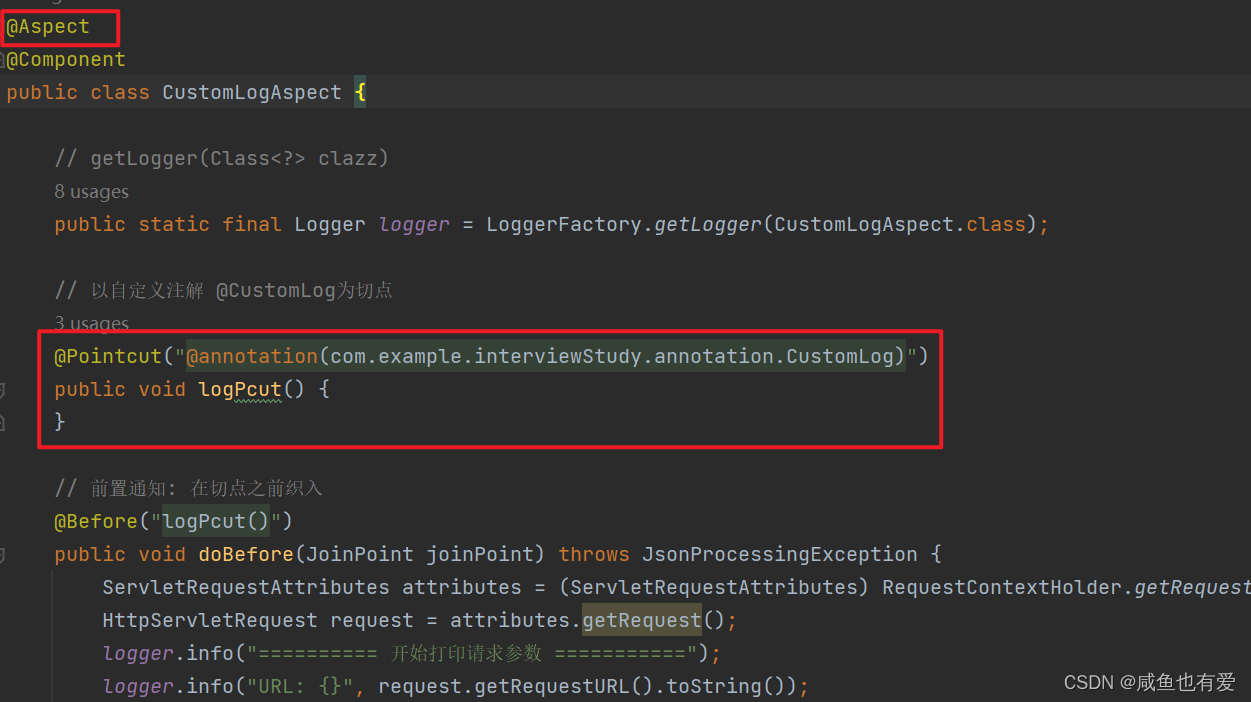Click the 前置通知 comment line

click(188, 488)
